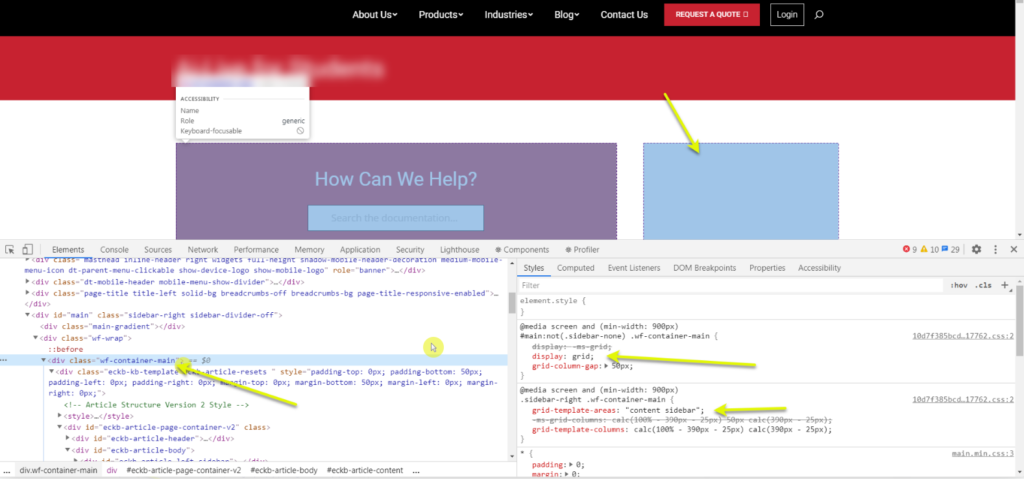The width and height of the screenshot is (1024, 479).
Task: Open DevTools settings gear
Action: click(x=976, y=249)
